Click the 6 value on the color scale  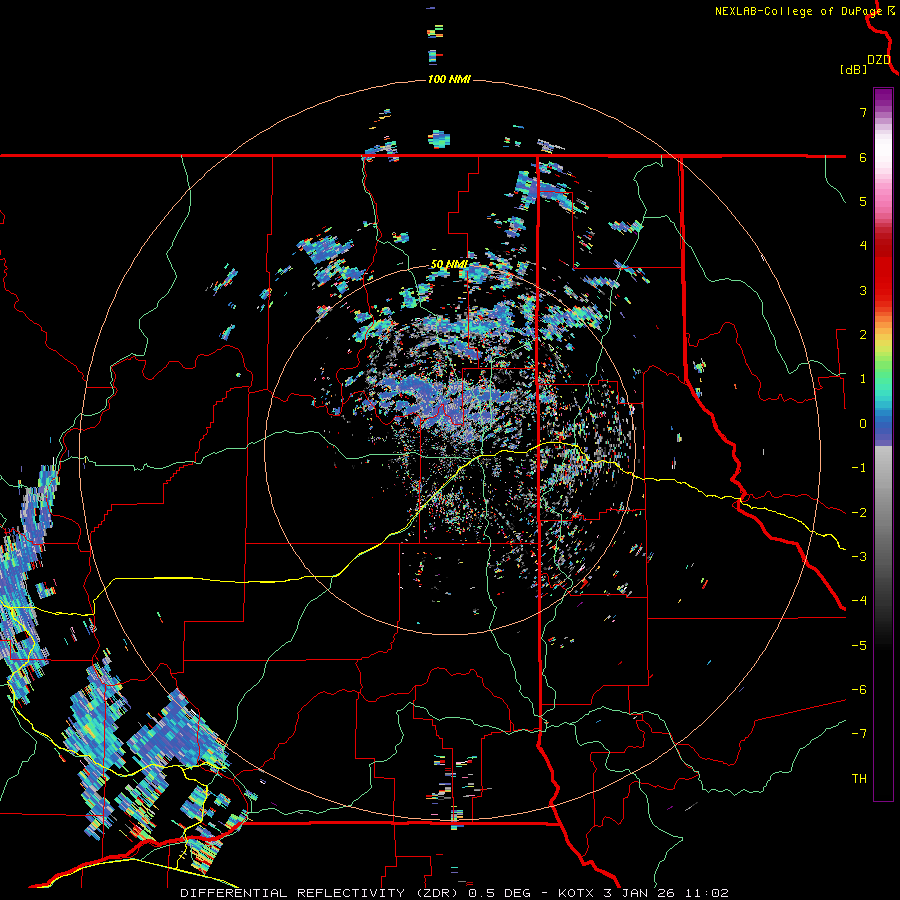[x=863, y=157]
